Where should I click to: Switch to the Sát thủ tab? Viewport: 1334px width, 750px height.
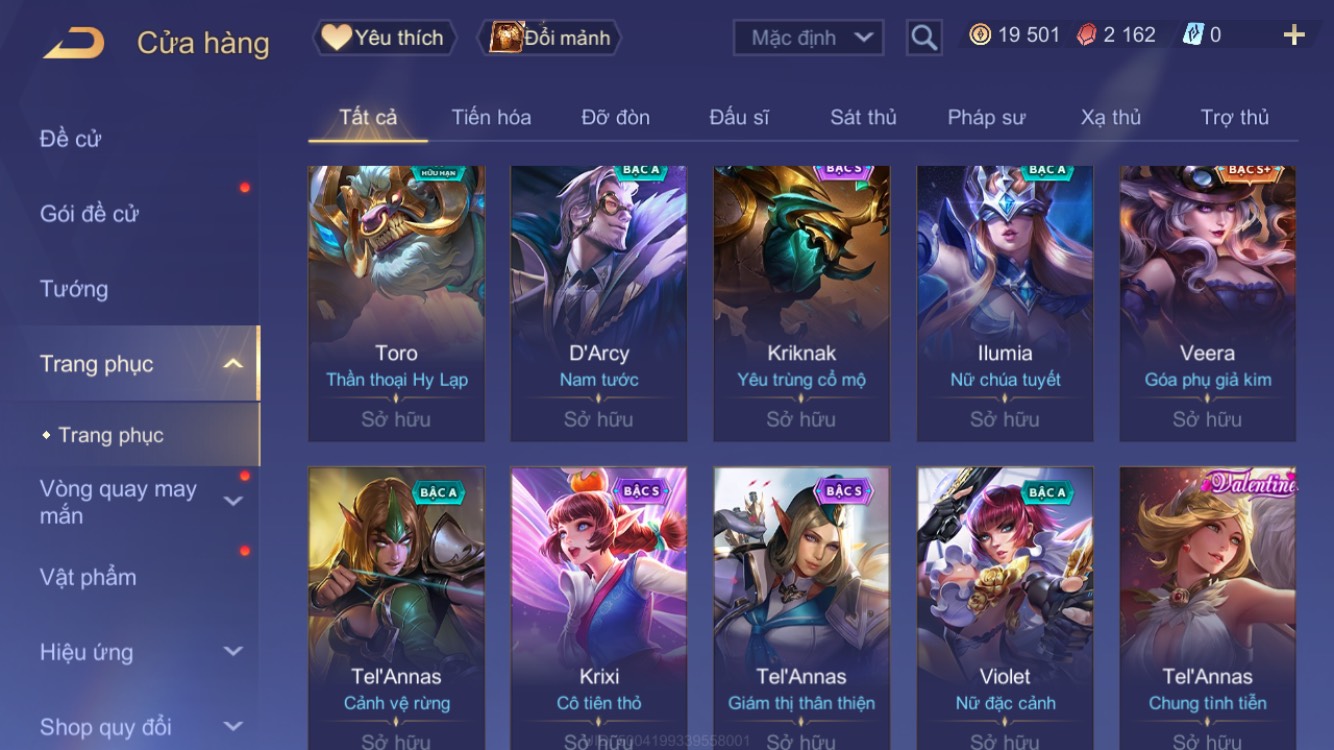[x=863, y=117]
